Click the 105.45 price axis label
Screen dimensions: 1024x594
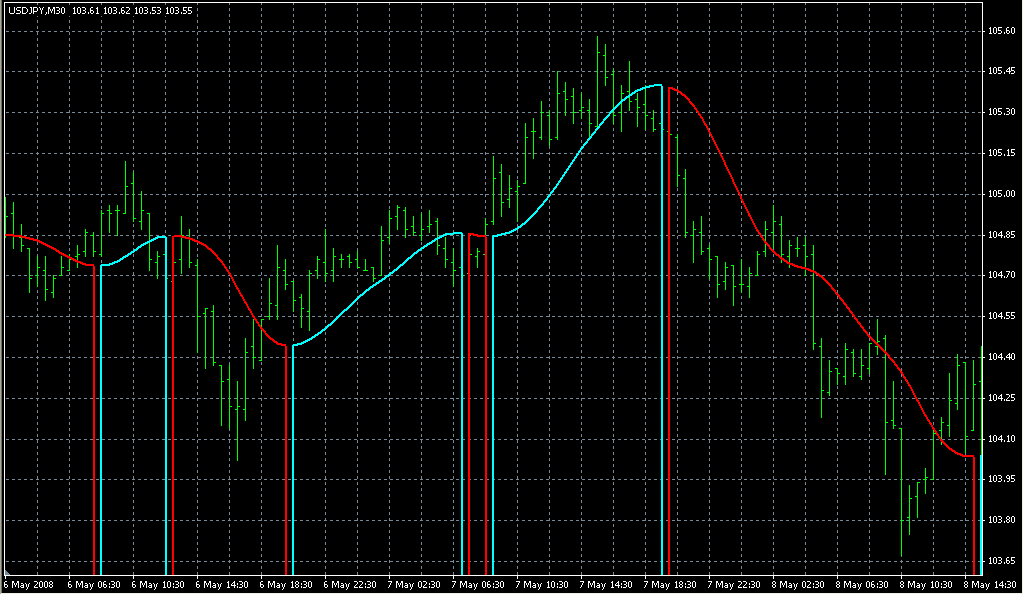click(x=1002, y=71)
